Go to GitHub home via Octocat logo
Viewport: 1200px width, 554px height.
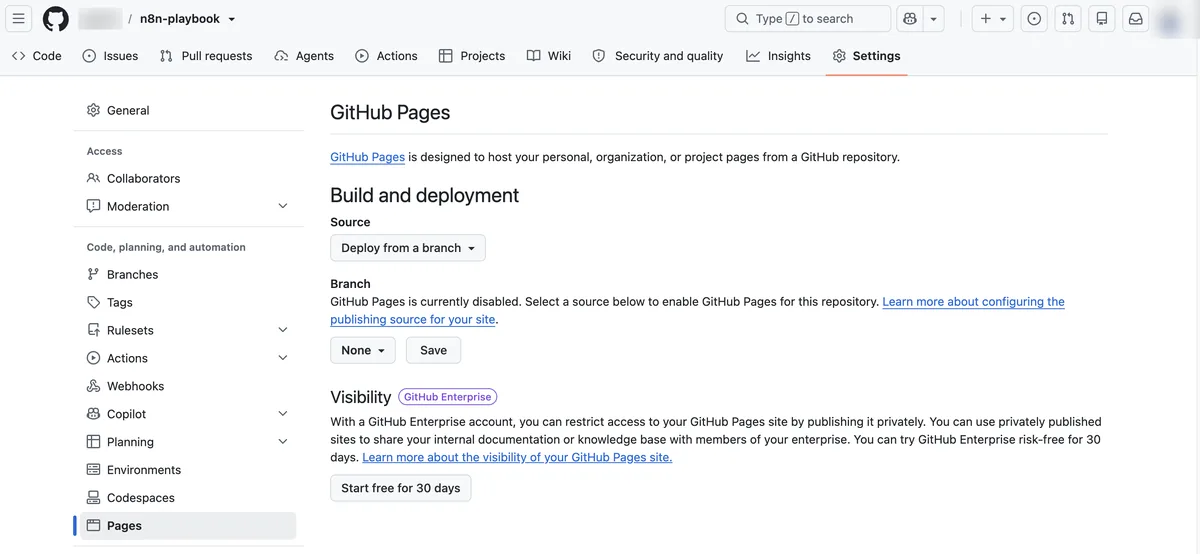(56, 19)
